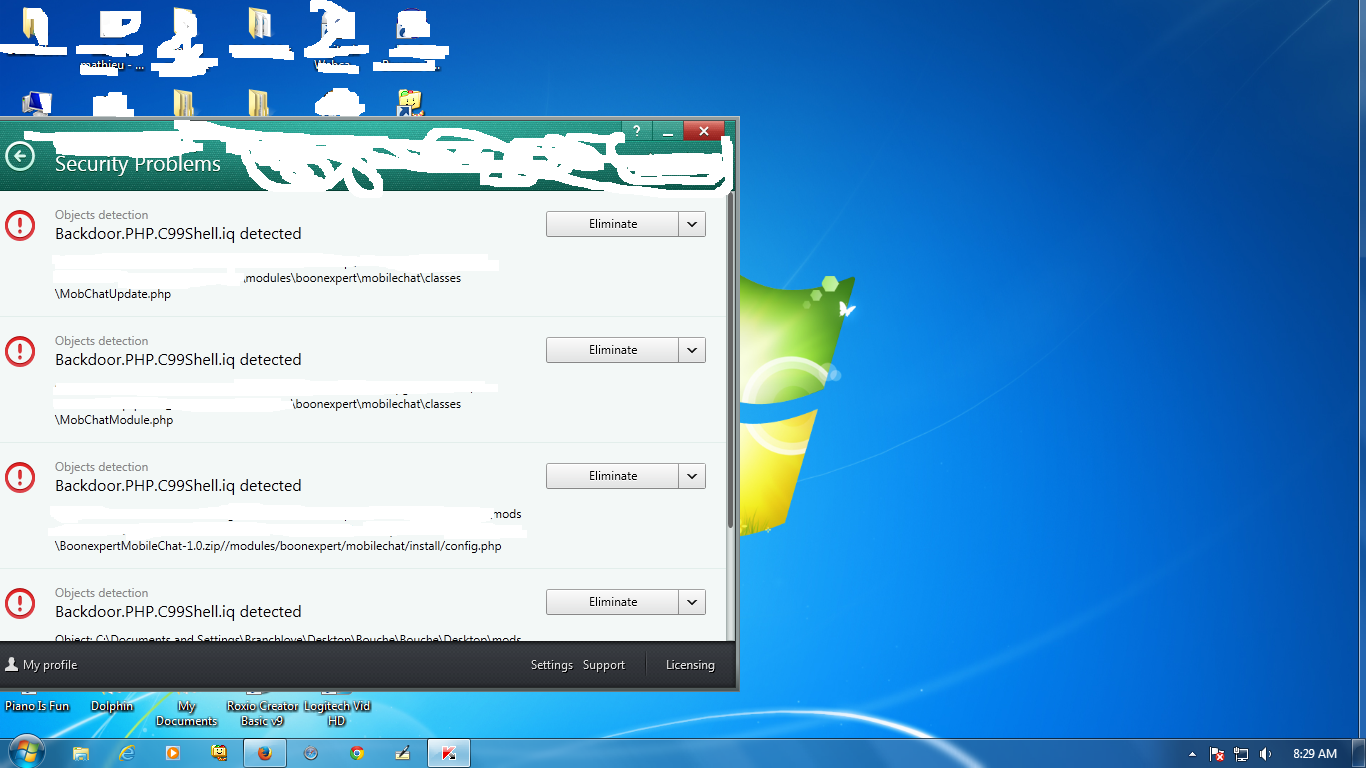Eliminate the MobChatUpdate.php backdoor threat
The height and width of the screenshot is (768, 1366).
[x=612, y=224]
